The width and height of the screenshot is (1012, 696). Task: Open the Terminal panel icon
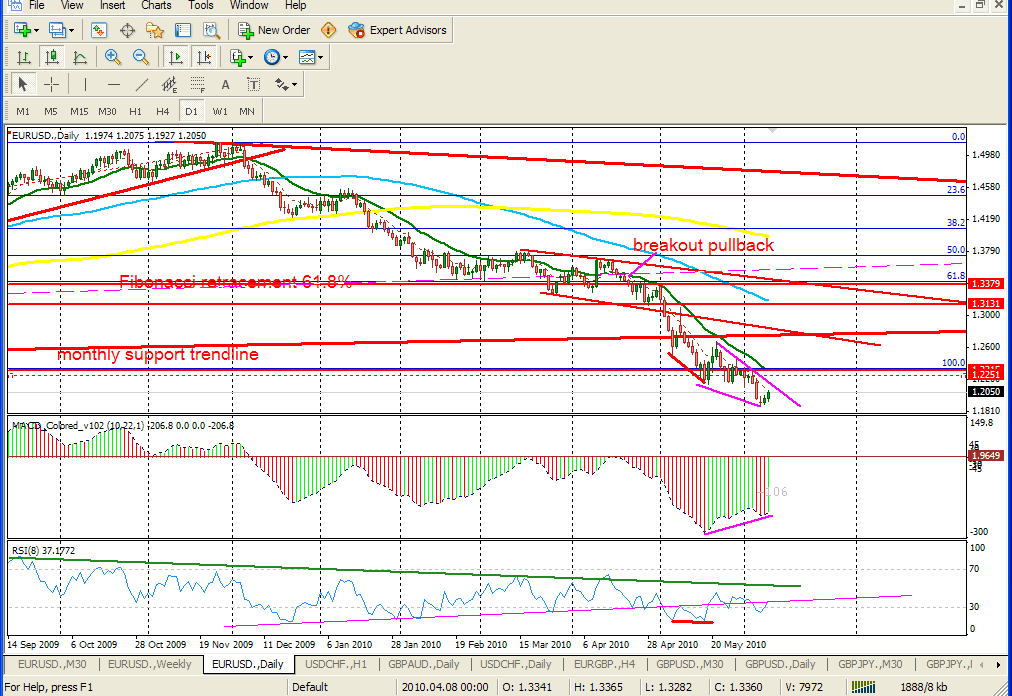click(x=183, y=30)
